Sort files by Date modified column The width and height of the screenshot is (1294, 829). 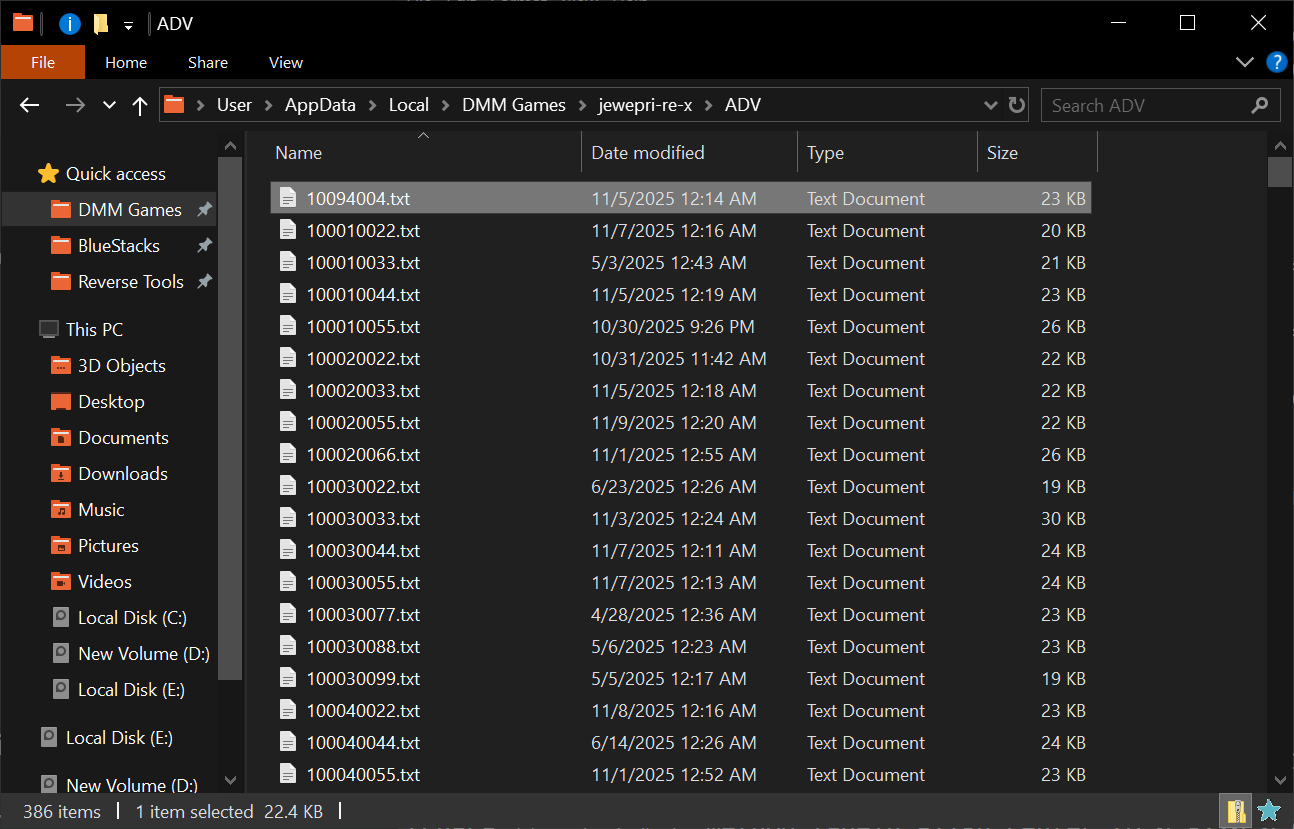tap(648, 153)
